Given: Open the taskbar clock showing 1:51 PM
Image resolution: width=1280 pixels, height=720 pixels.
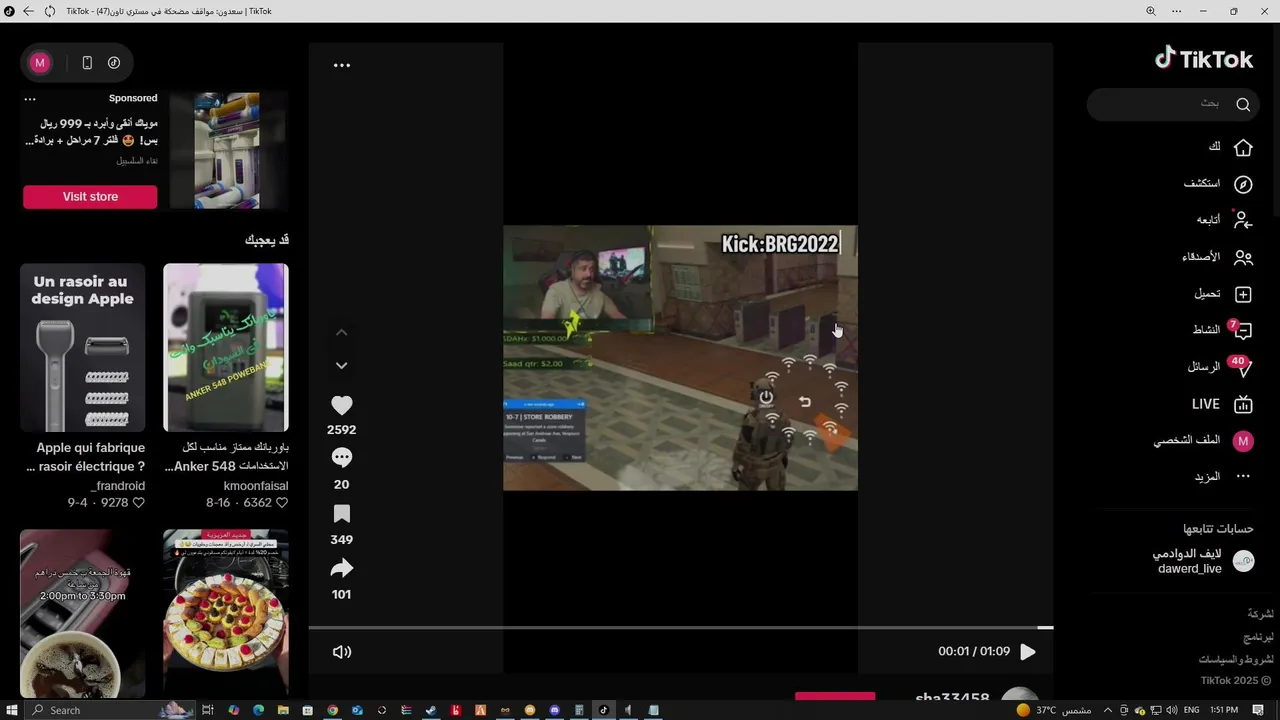Looking at the screenshot, I should click(x=1224, y=710).
